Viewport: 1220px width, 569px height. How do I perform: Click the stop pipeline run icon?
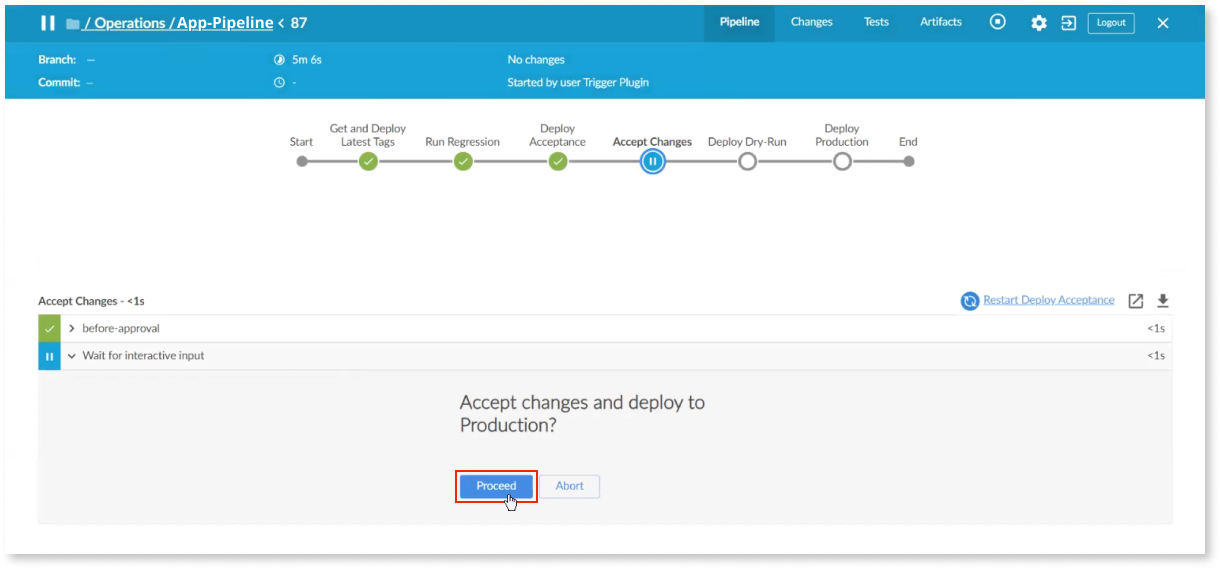(997, 22)
